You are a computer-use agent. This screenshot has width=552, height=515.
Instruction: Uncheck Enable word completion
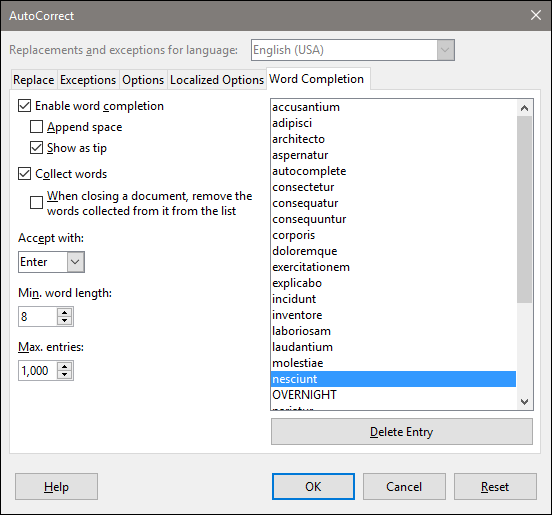(x=24, y=106)
